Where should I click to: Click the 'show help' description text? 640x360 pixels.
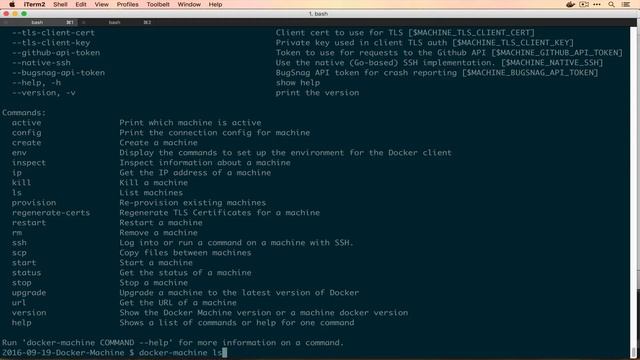click(298, 82)
